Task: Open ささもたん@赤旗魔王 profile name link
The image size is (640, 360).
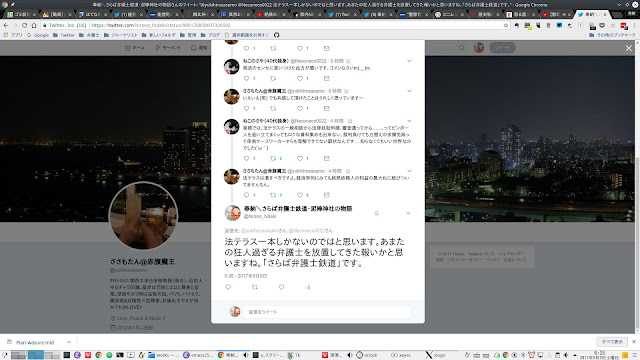Action: click(142, 262)
